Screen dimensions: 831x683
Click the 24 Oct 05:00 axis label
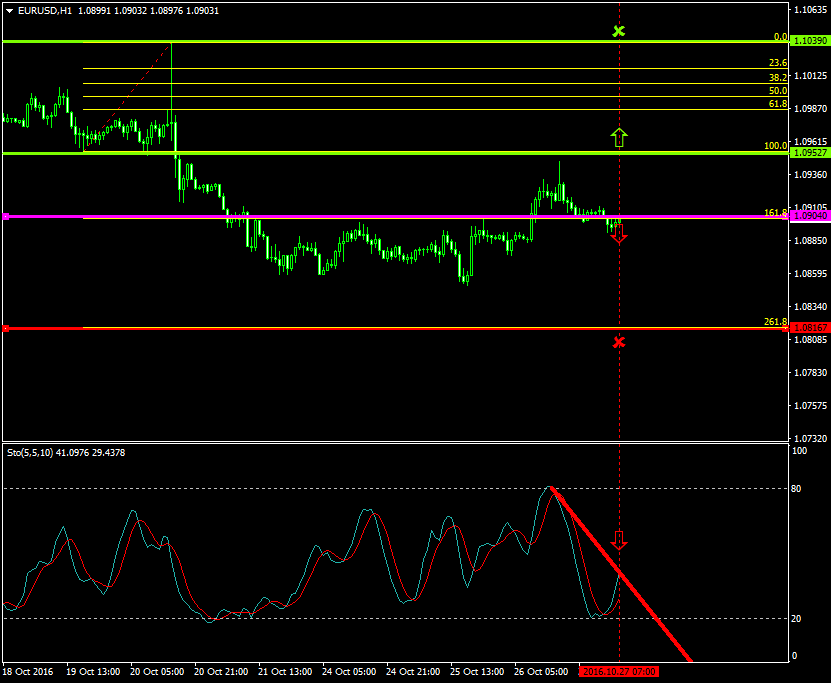coord(349,670)
